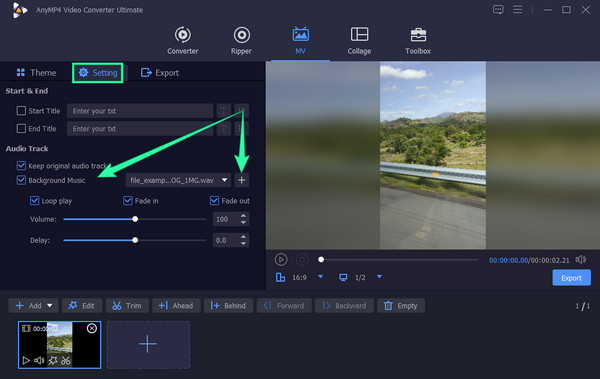This screenshot has height=379, width=600.
Task: Add background music with the plus button
Action: [241, 180]
